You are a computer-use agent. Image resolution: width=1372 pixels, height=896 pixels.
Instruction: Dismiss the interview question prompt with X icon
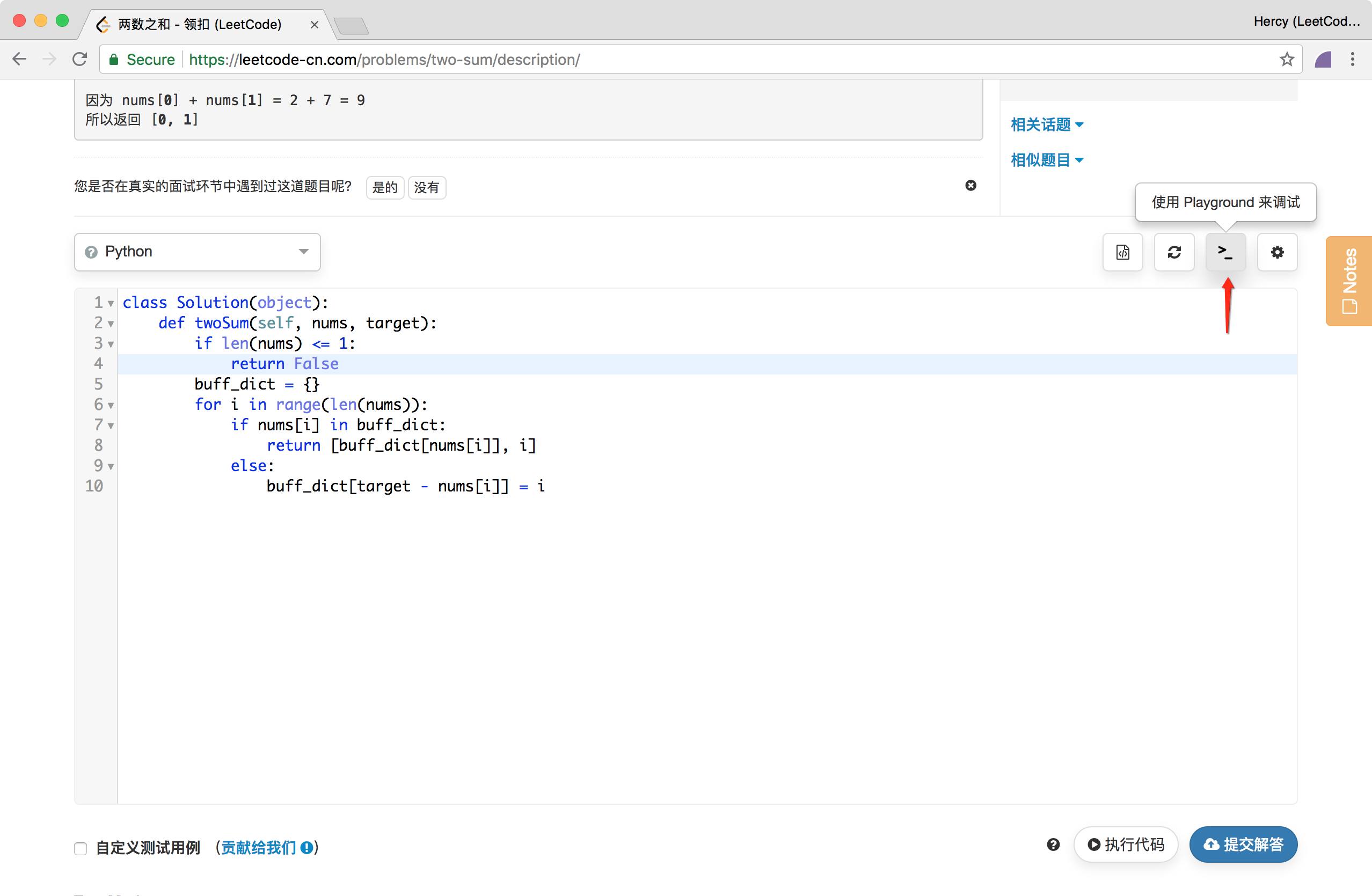971,186
